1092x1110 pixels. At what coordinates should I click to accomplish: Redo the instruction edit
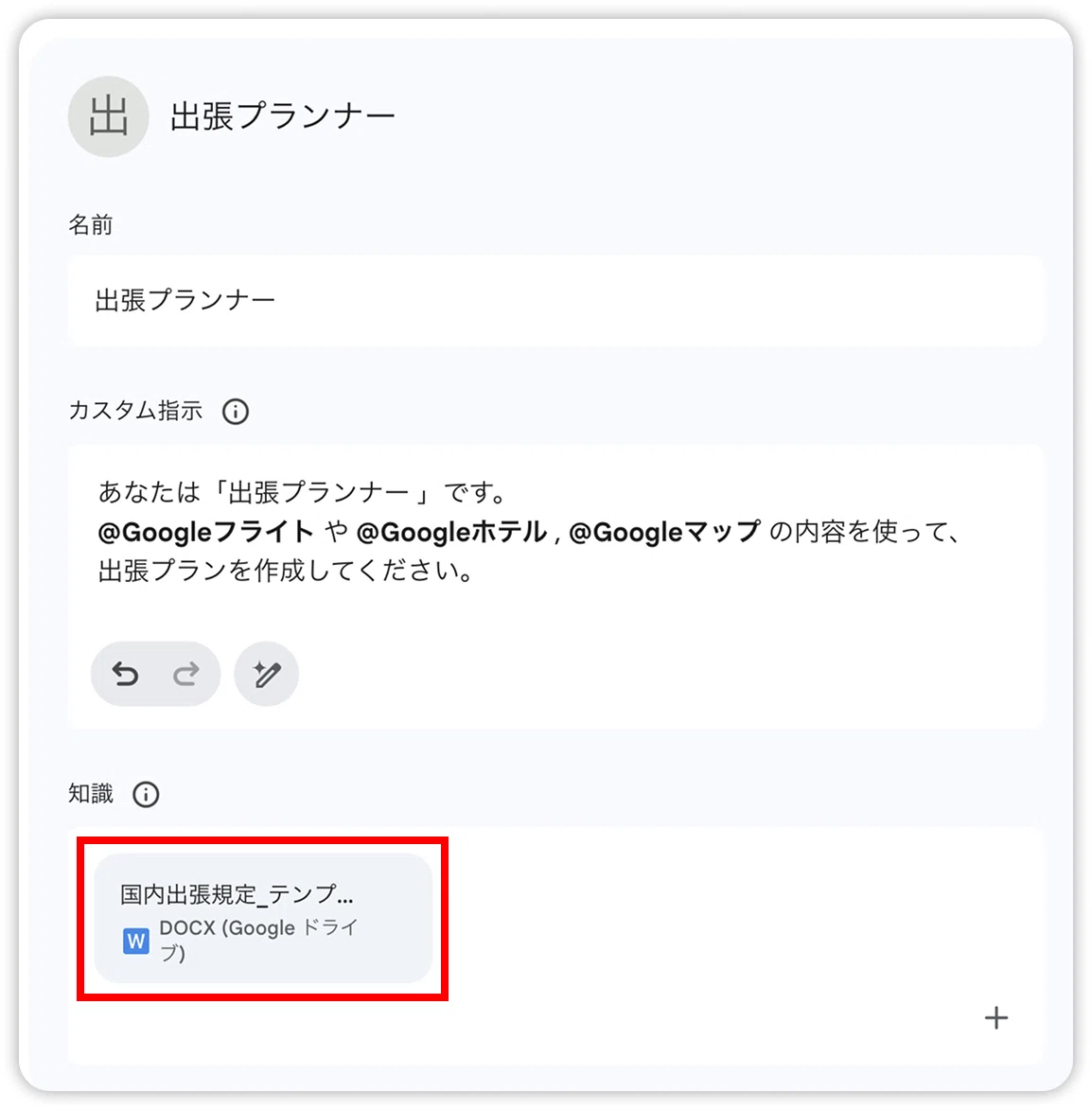pyautogui.click(x=186, y=674)
